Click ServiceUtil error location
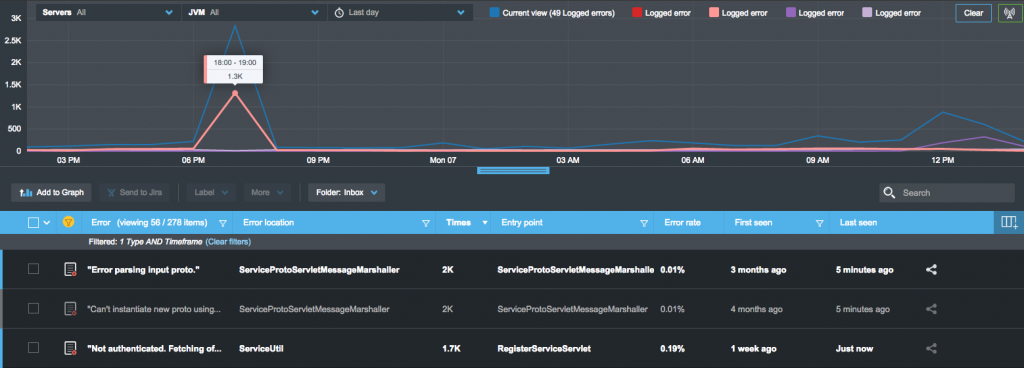Screen dimensions: 1024x368 (261, 348)
